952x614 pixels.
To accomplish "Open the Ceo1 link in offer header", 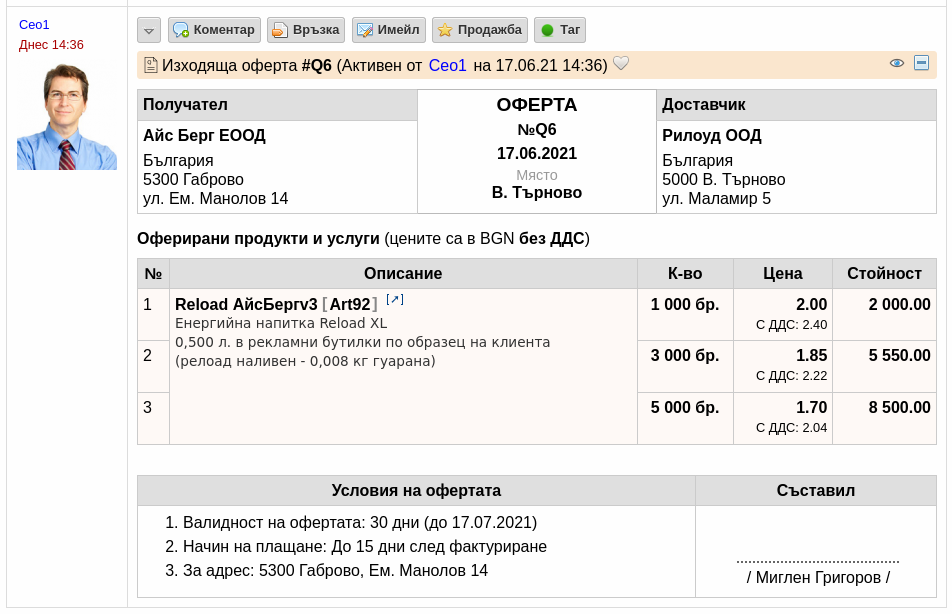I will [447, 66].
